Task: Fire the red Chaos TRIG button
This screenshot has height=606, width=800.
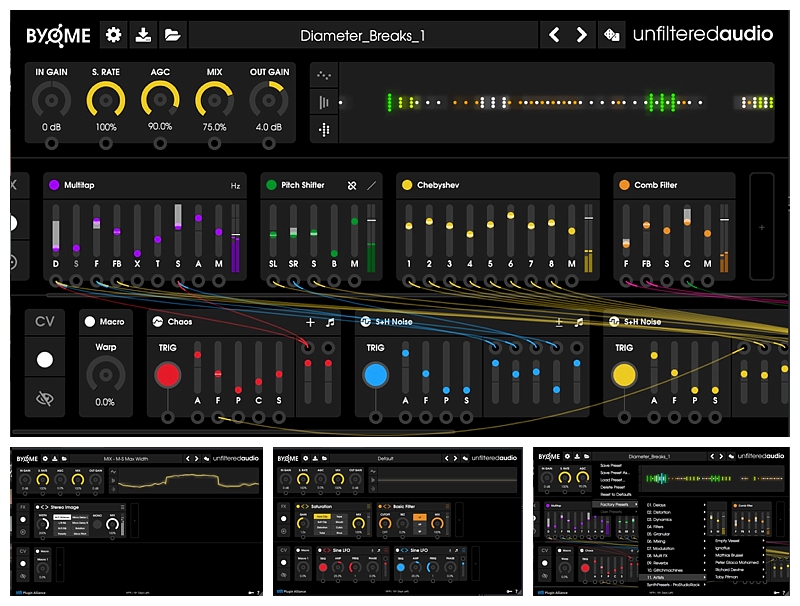Action: tap(168, 374)
